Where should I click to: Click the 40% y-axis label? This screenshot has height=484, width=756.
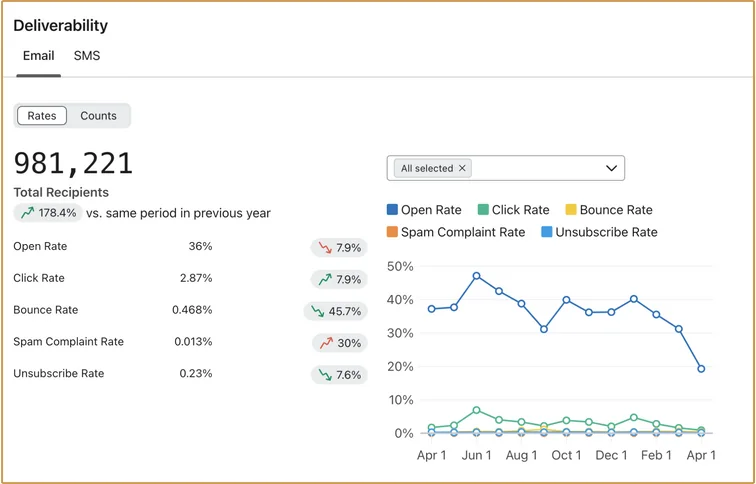pos(400,299)
